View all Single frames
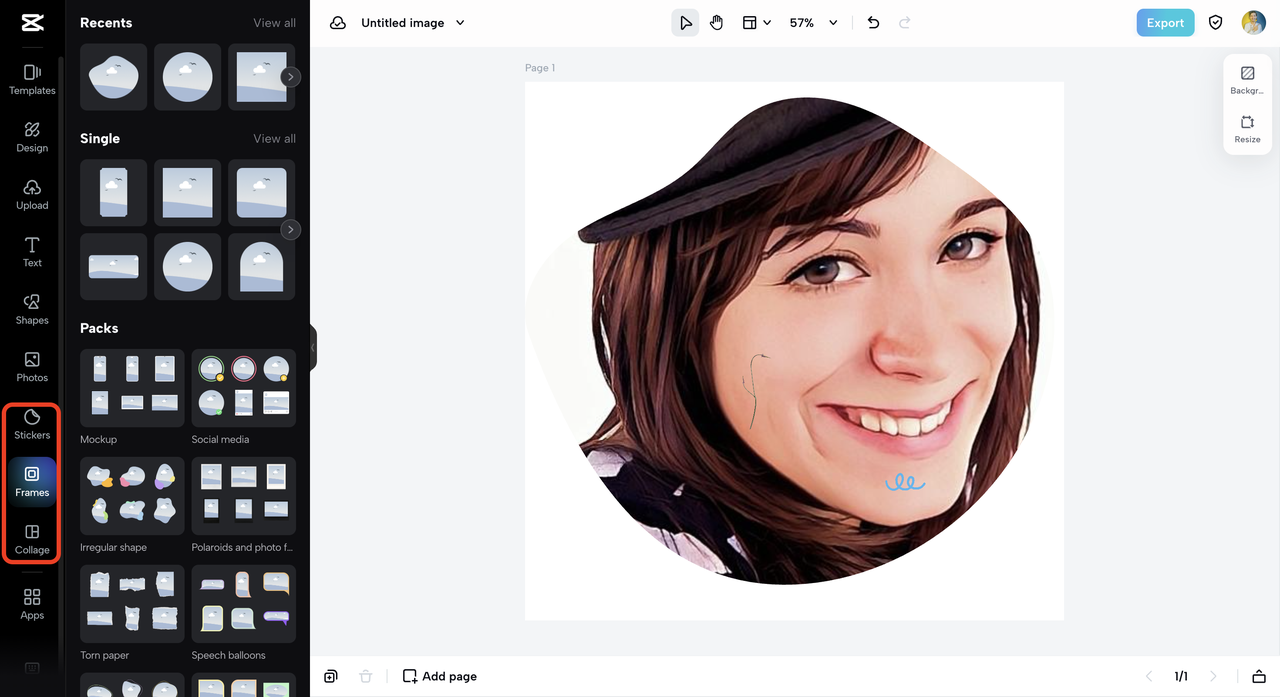This screenshot has height=697, width=1280. [x=274, y=139]
